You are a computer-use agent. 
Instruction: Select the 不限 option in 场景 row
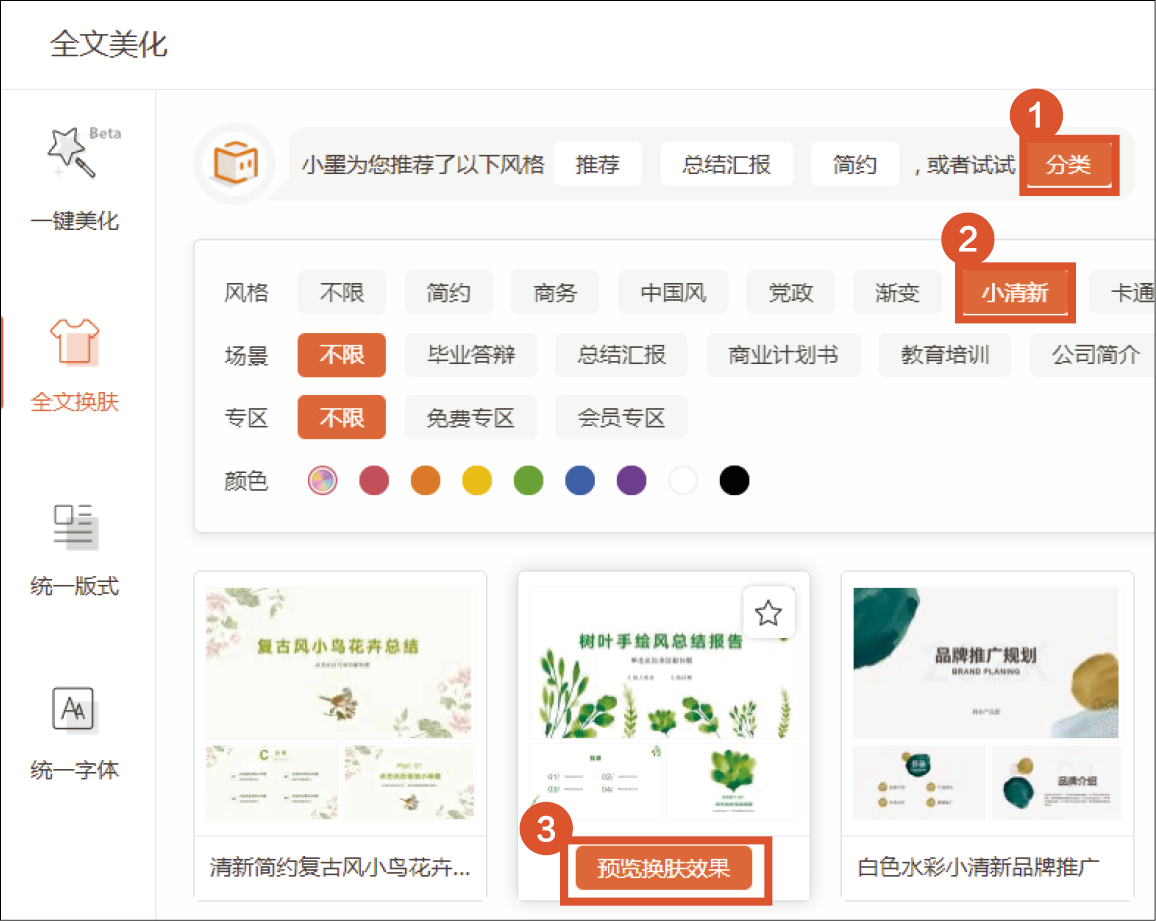point(341,355)
